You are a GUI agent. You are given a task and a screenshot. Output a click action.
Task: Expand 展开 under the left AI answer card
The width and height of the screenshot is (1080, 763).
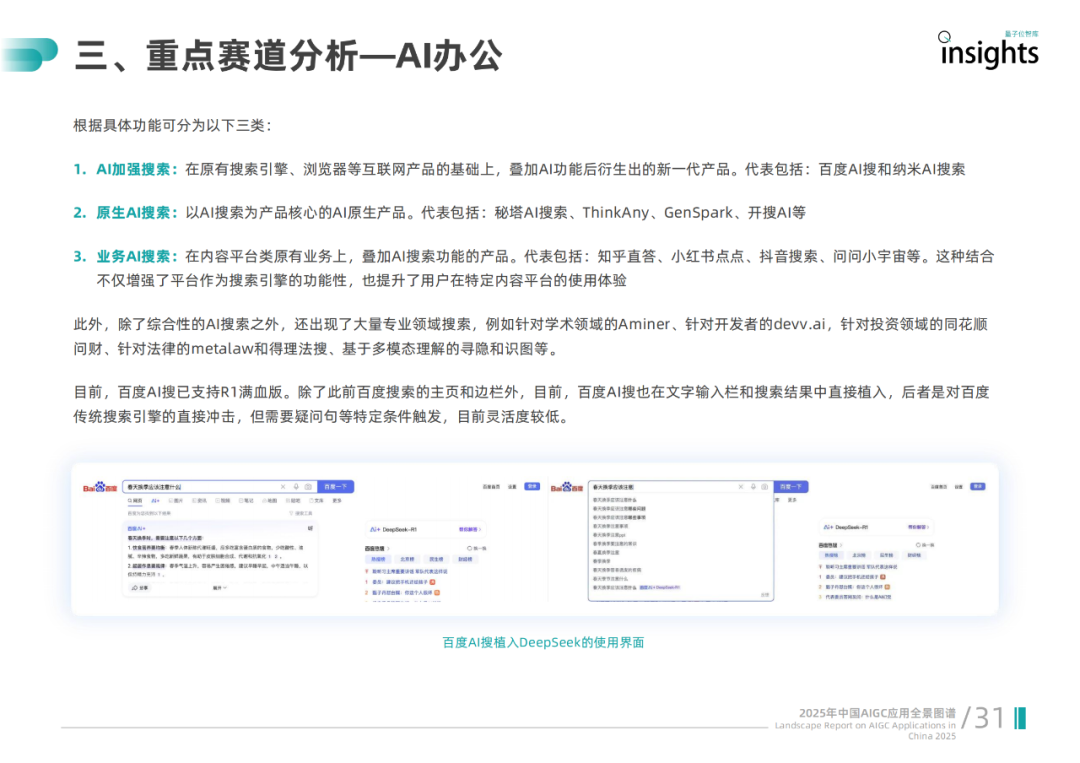[x=220, y=587]
